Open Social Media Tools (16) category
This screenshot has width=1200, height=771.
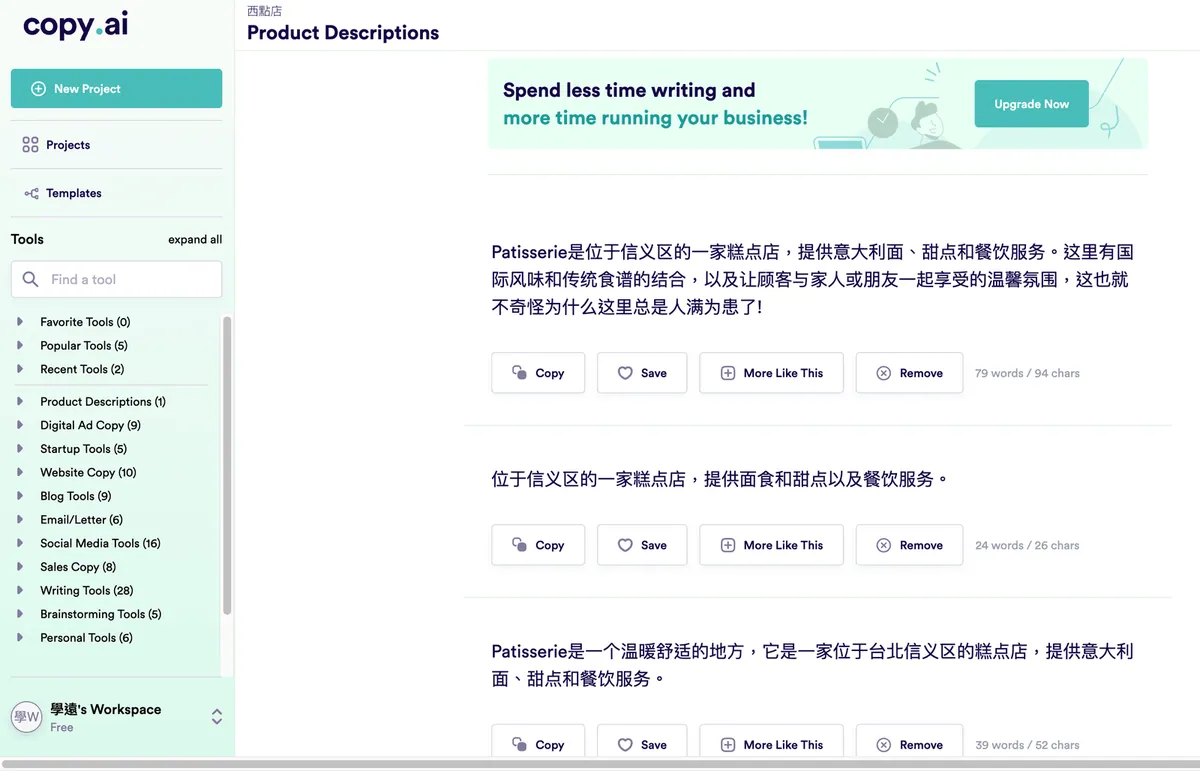tap(100, 544)
